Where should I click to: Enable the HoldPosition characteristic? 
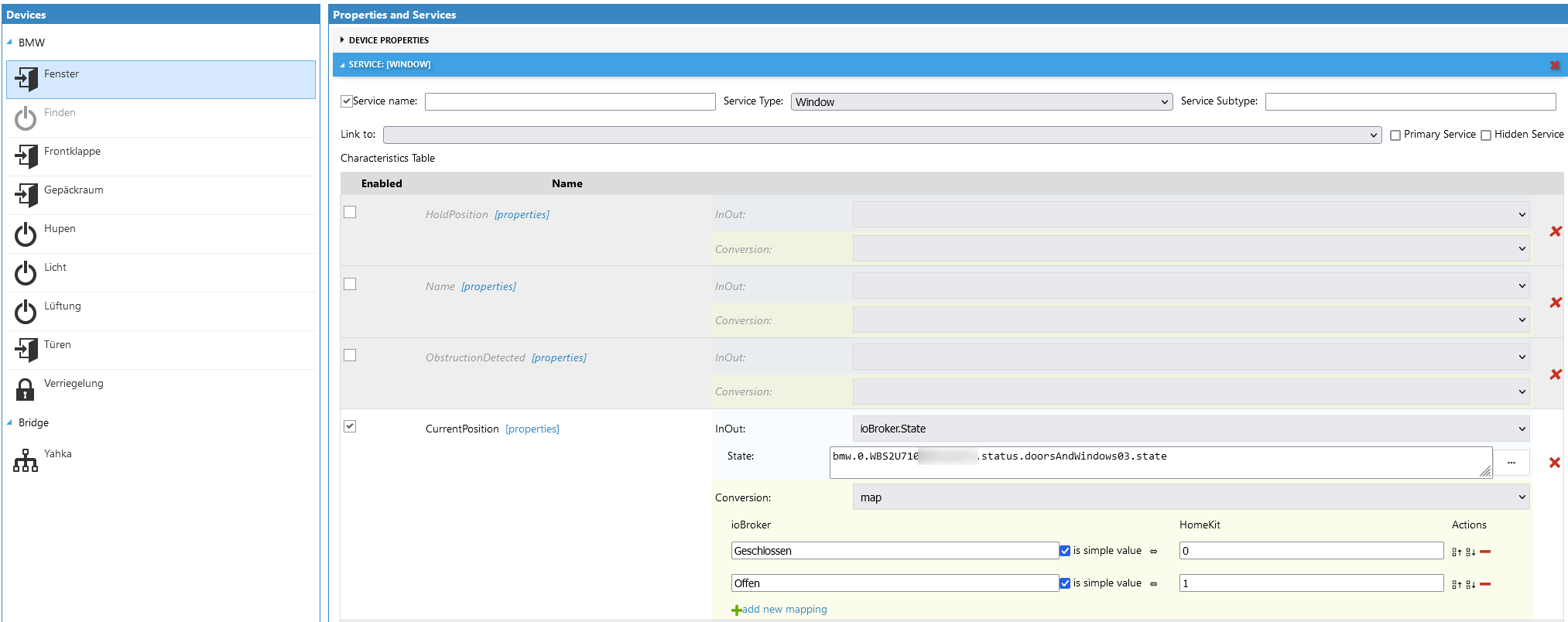coord(350,212)
